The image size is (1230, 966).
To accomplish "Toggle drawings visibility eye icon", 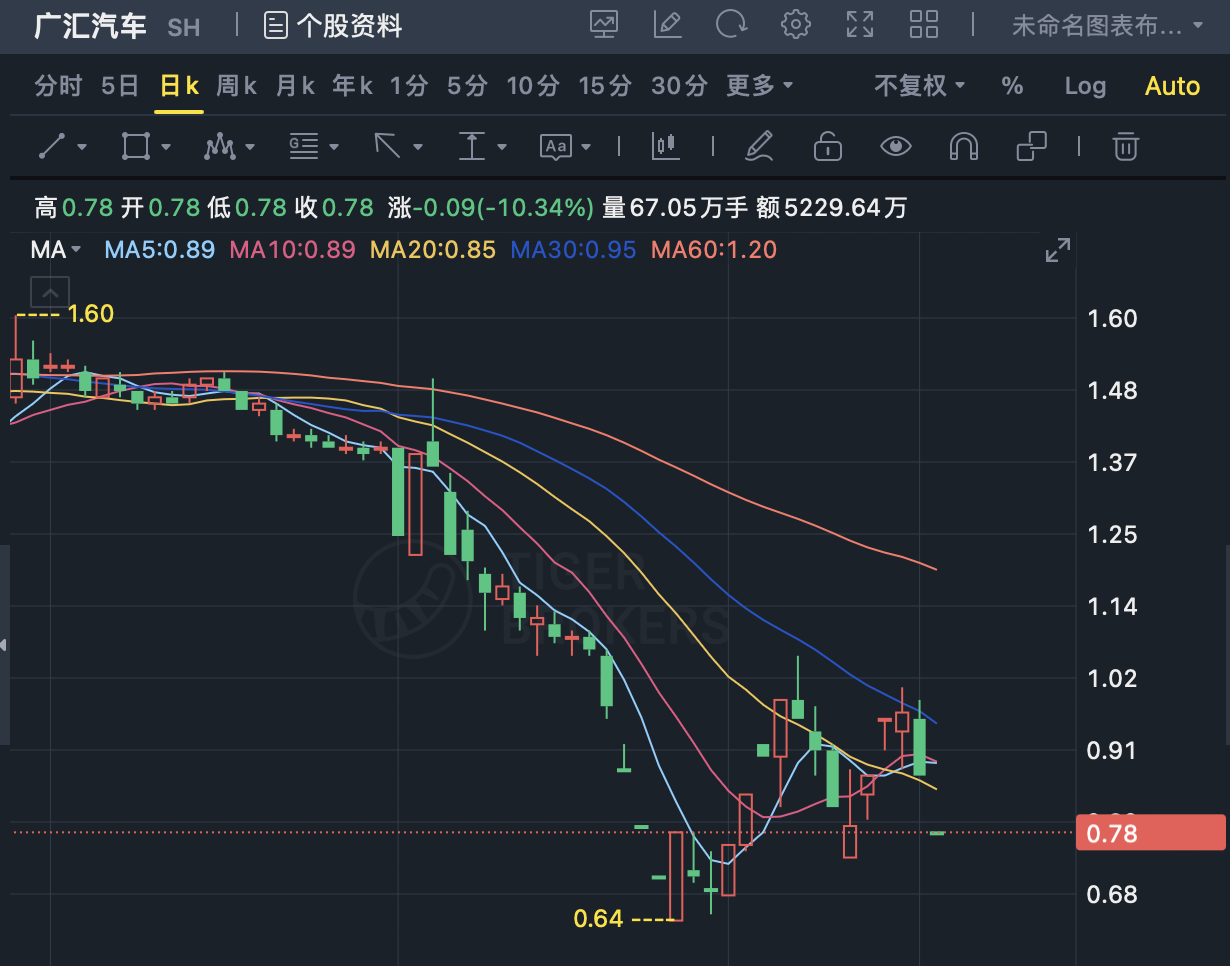I will (895, 147).
